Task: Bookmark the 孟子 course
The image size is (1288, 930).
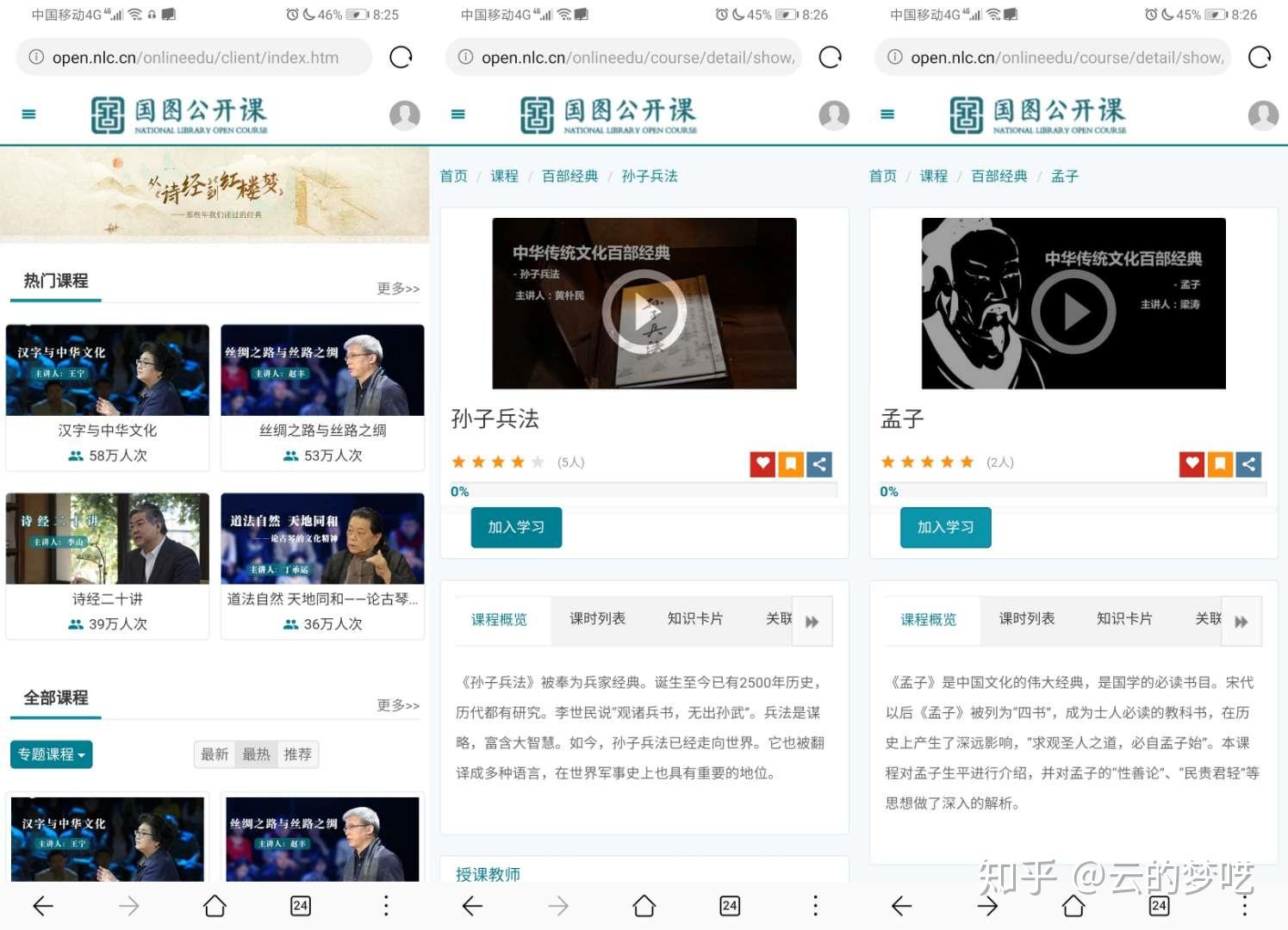Action: tap(1219, 463)
